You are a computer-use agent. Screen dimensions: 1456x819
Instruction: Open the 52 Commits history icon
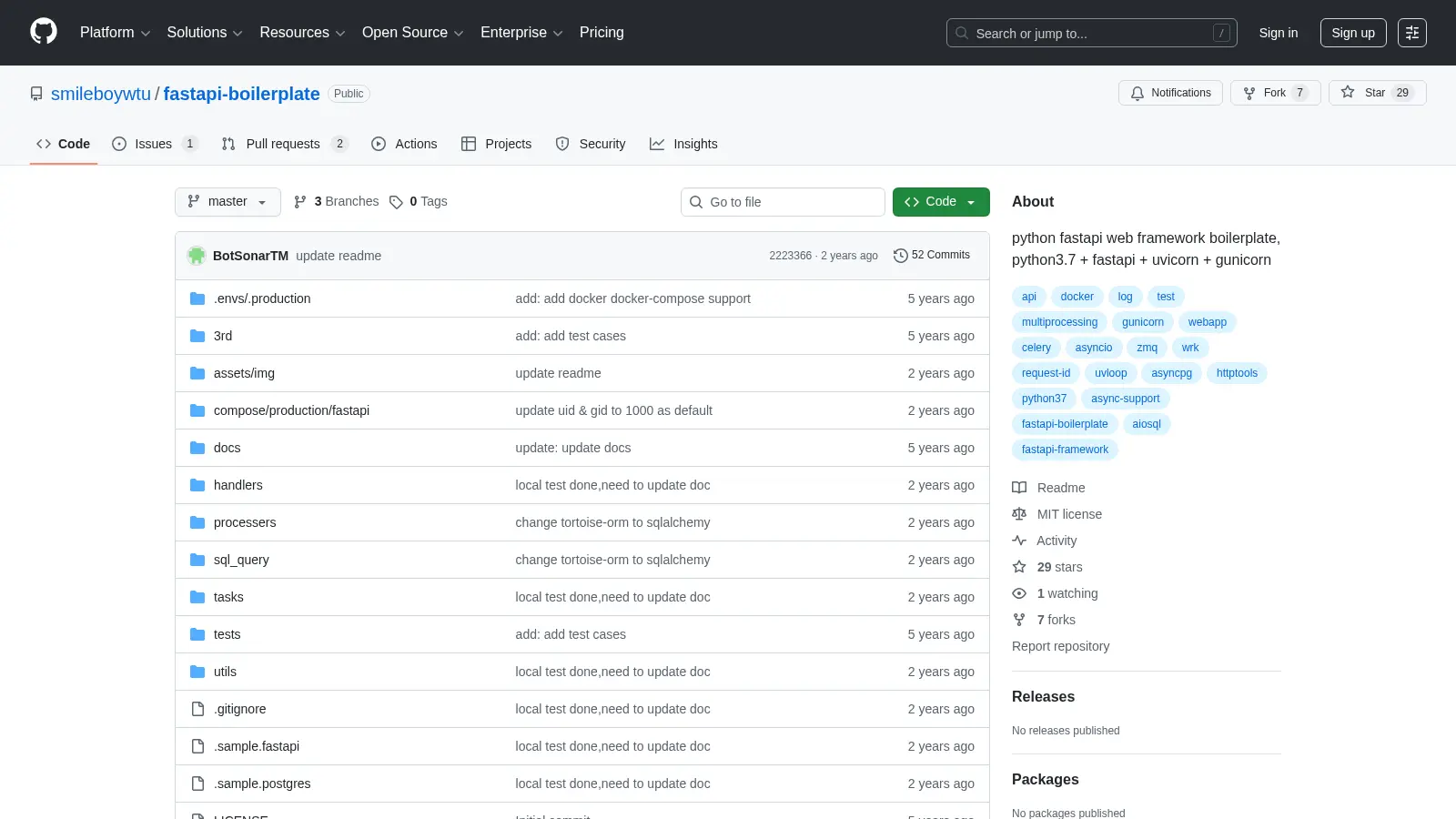pyautogui.click(x=901, y=256)
